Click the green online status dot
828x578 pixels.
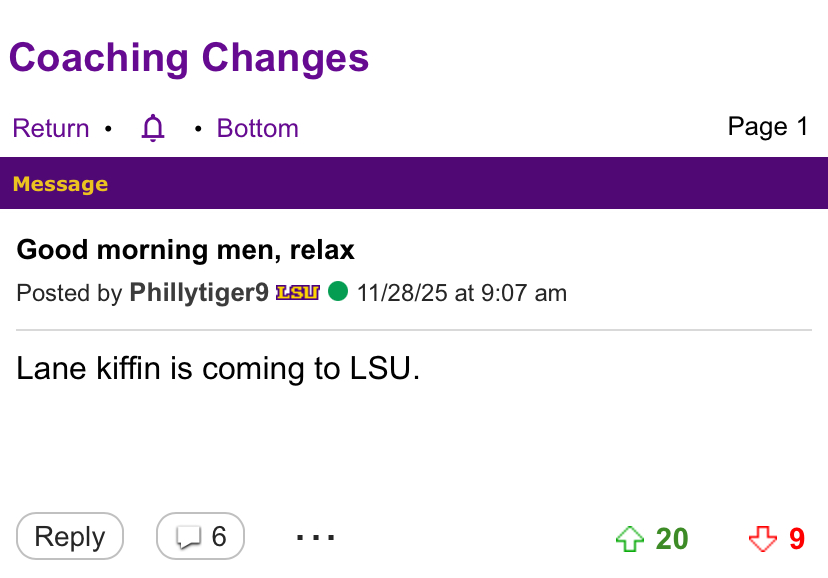click(338, 292)
